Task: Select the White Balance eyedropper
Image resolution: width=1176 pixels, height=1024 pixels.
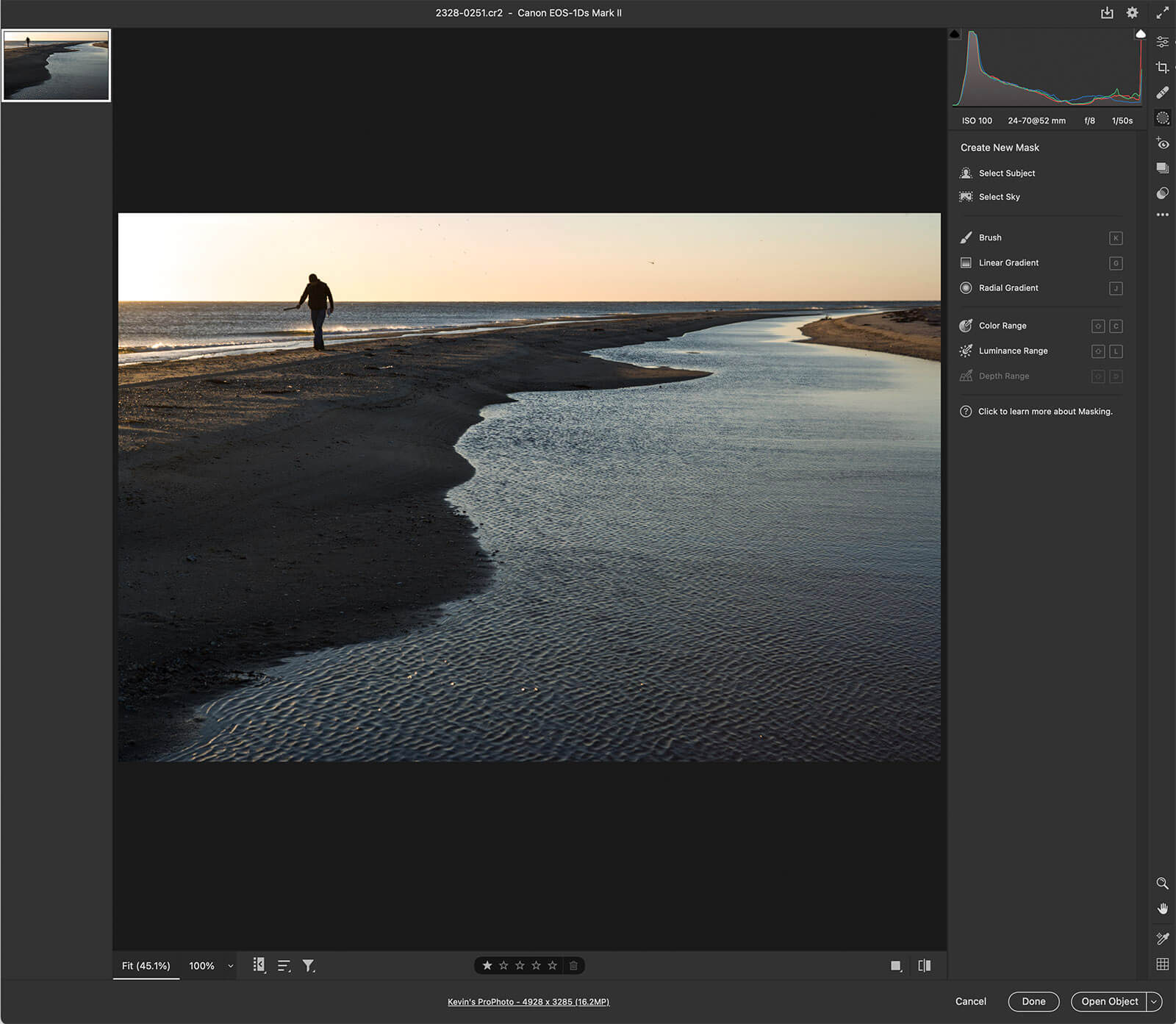Action: tap(1163, 938)
